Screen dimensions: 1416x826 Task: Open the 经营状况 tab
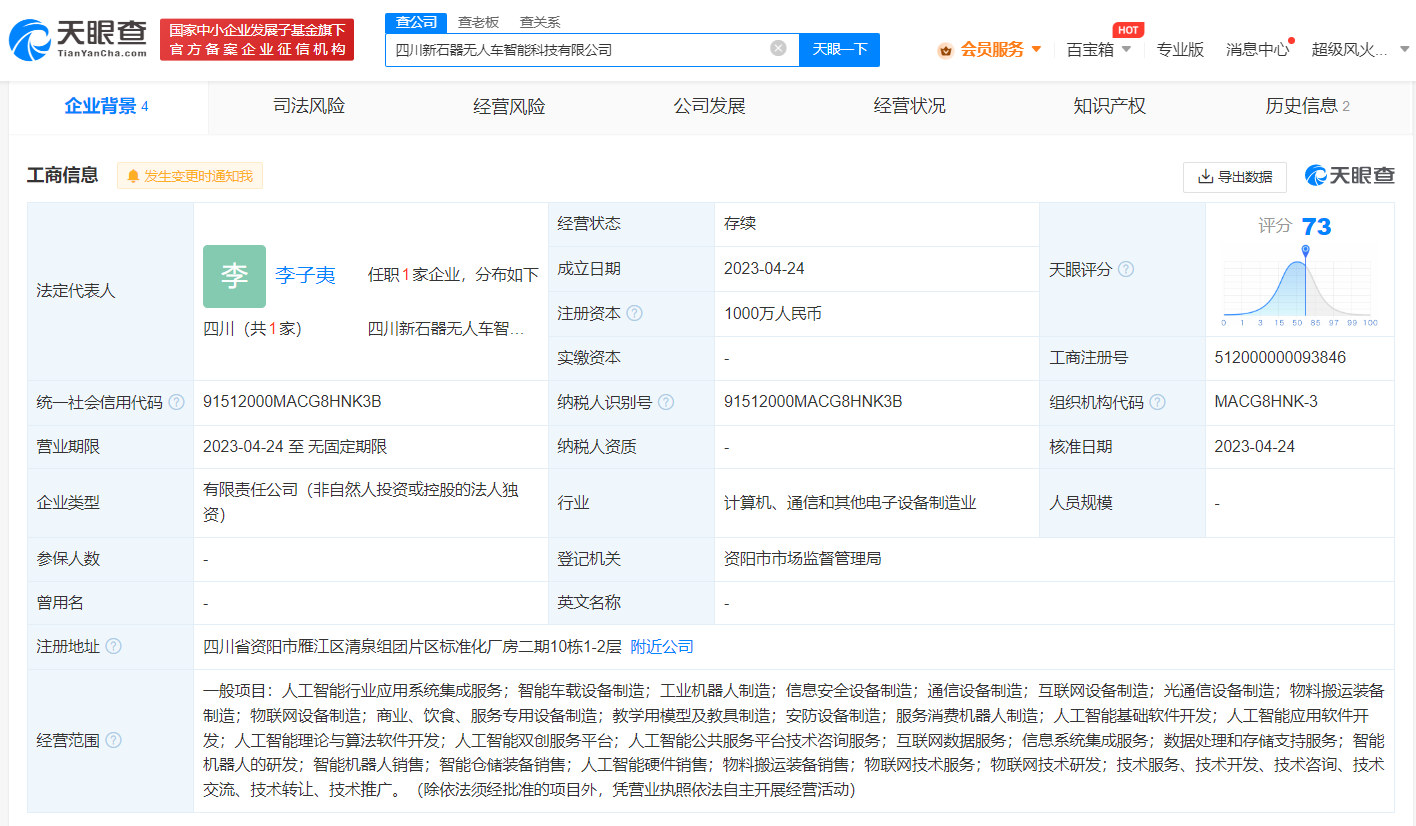(909, 106)
